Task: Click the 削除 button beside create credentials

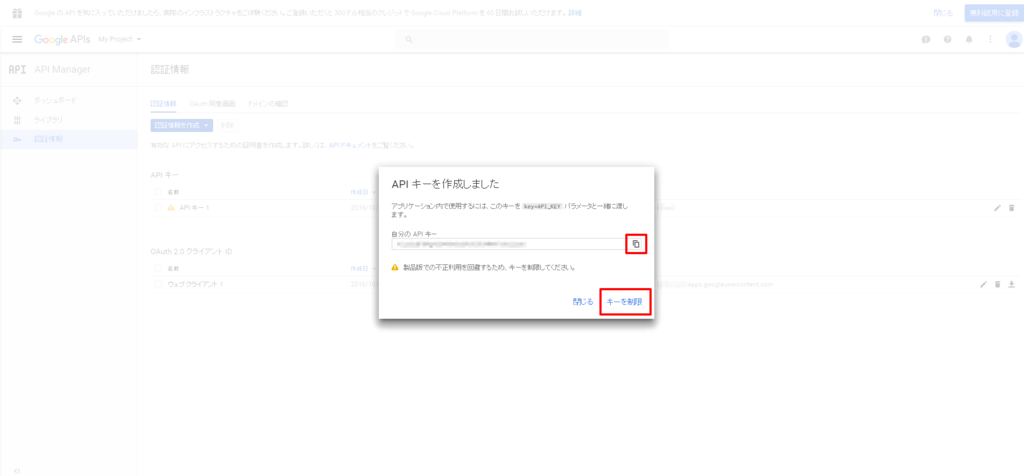Action: coord(227,125)
